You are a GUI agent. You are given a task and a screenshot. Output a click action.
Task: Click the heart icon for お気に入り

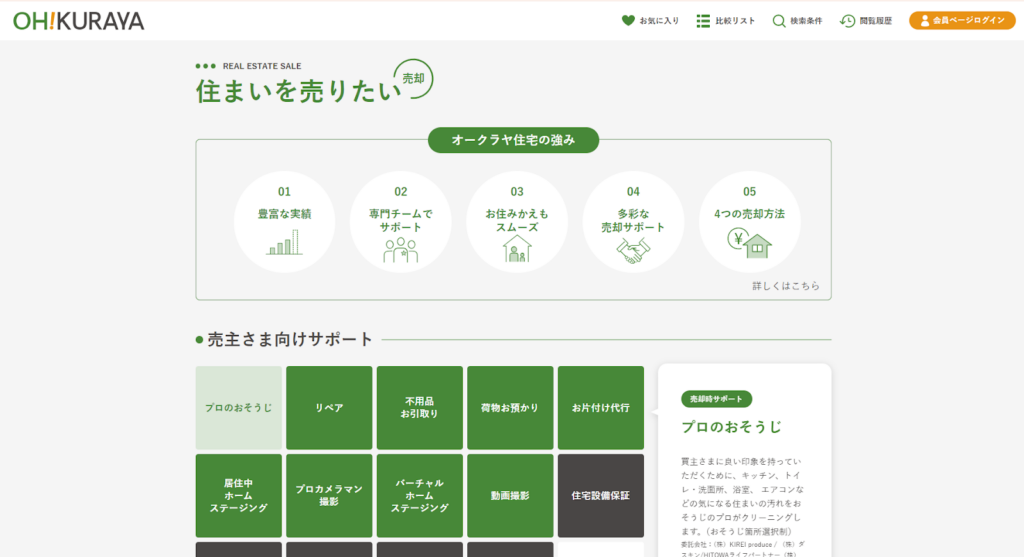628,20
